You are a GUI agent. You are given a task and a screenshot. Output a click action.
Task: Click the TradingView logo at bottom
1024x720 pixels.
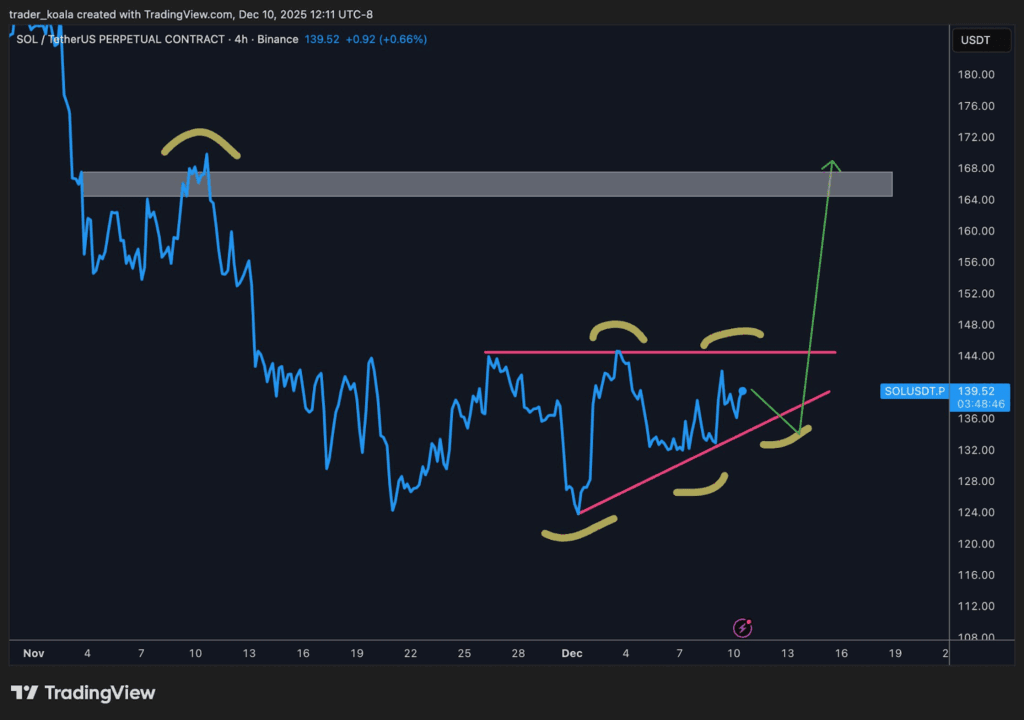point(83,693)
